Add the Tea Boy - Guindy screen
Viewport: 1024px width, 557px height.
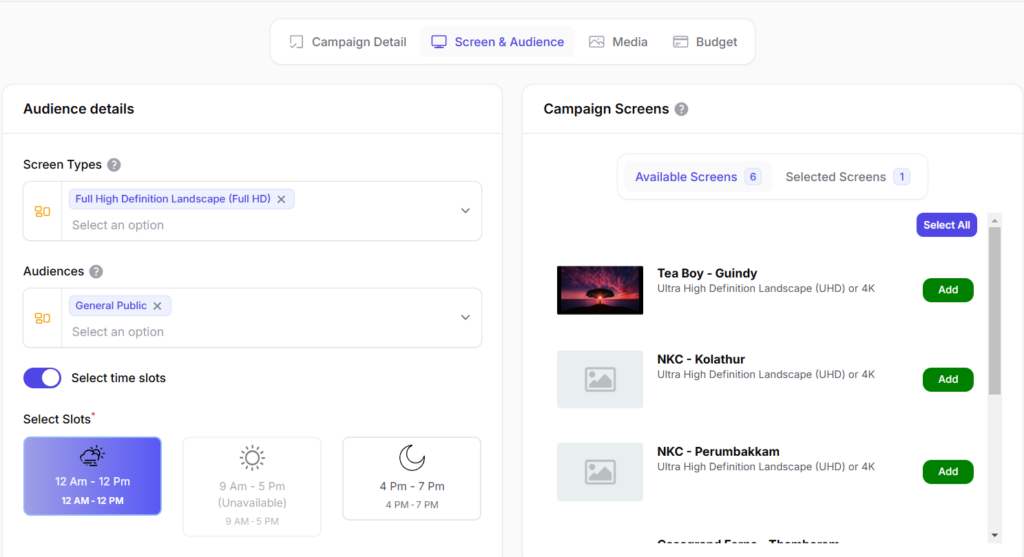coord(947,290)
